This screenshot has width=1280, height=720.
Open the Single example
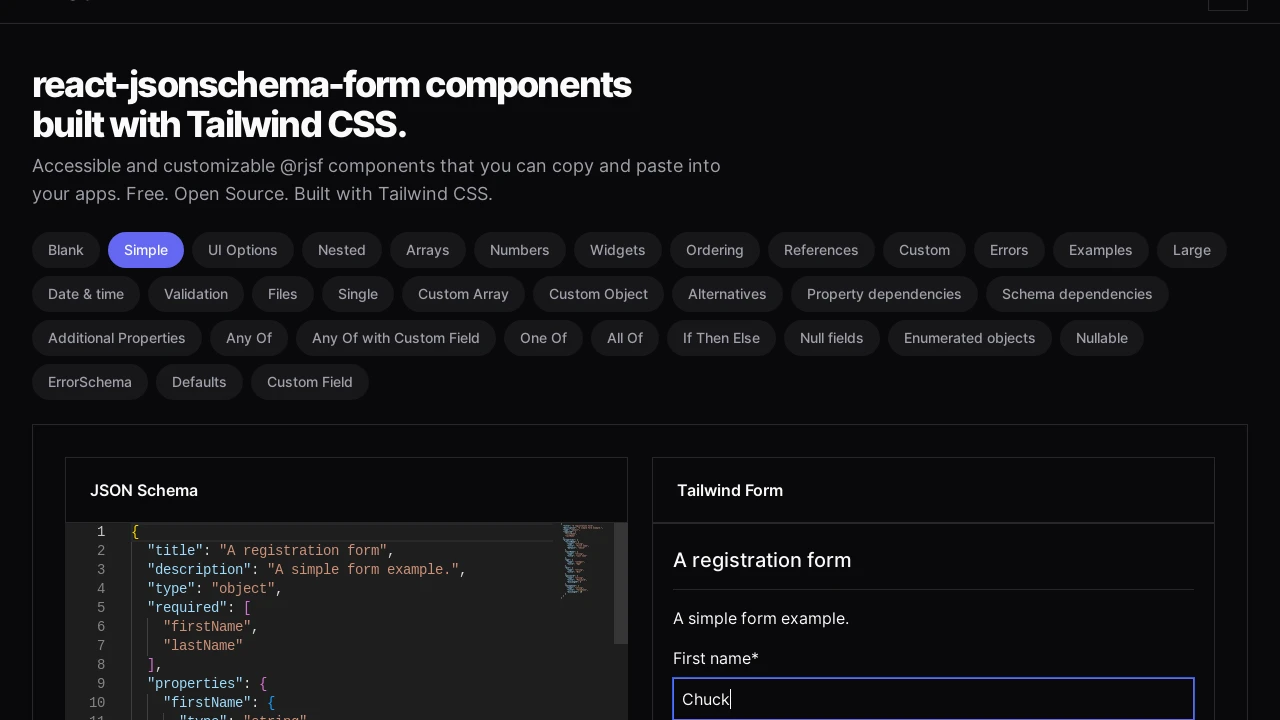pos(358,294)
